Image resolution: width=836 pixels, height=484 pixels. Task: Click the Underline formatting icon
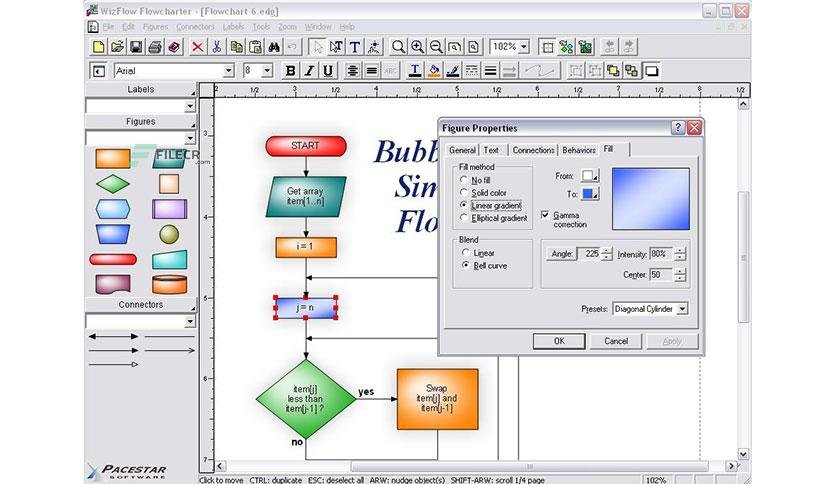point(328,70)
